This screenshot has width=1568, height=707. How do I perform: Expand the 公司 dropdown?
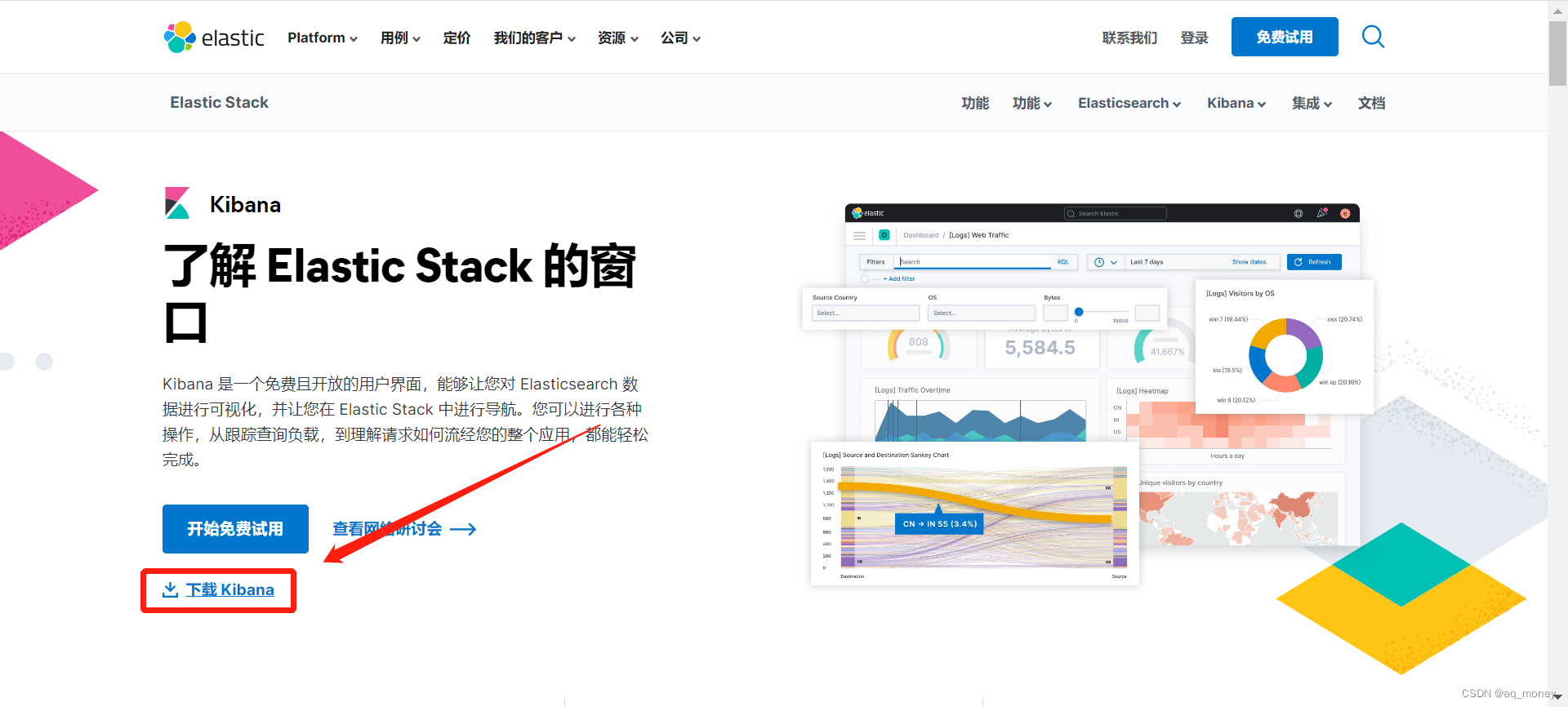pyautogui.click(x=680, y=38)
